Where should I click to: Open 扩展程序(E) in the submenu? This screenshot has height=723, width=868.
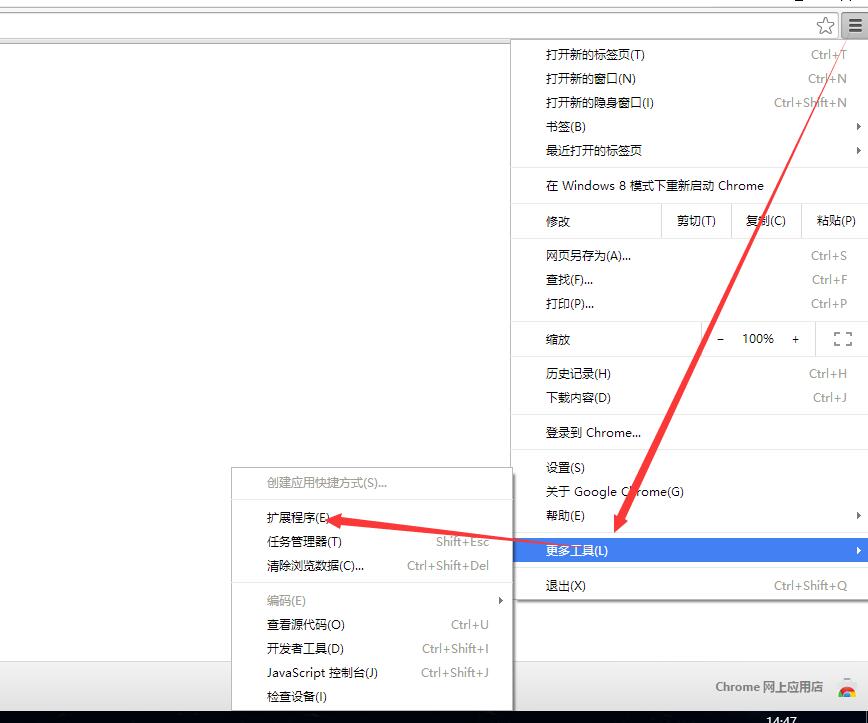pos(372,518)
